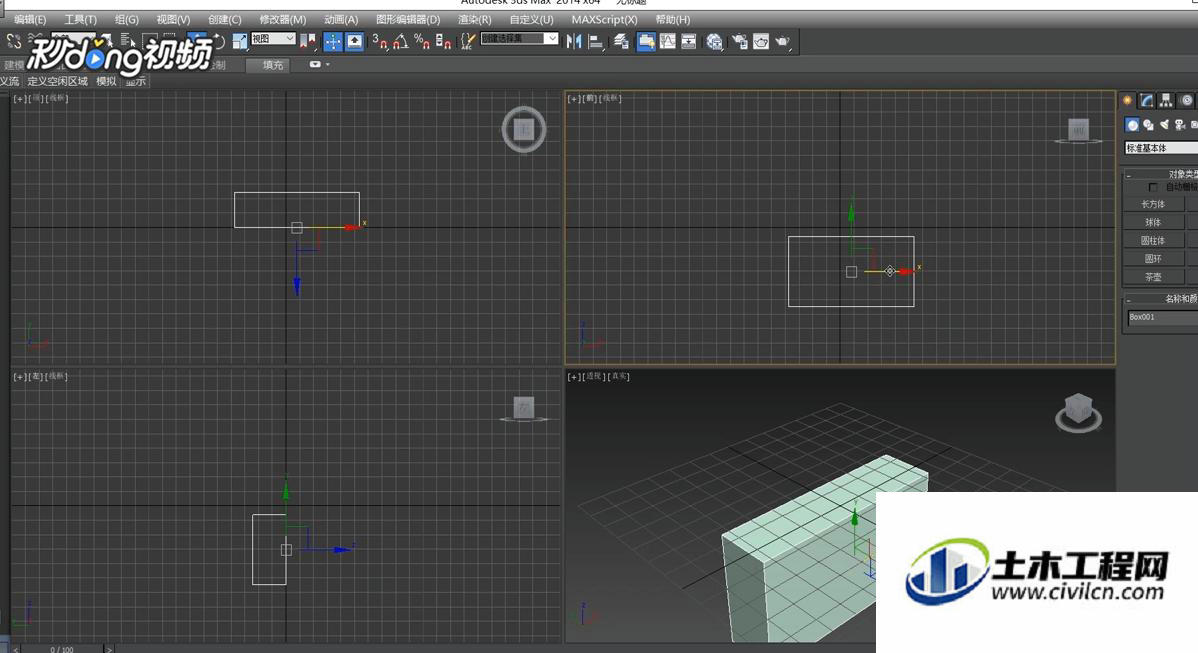Toggle the Spinner Snap icon
Viewport: 1198px width, 653px height.
tap(443, 41)
